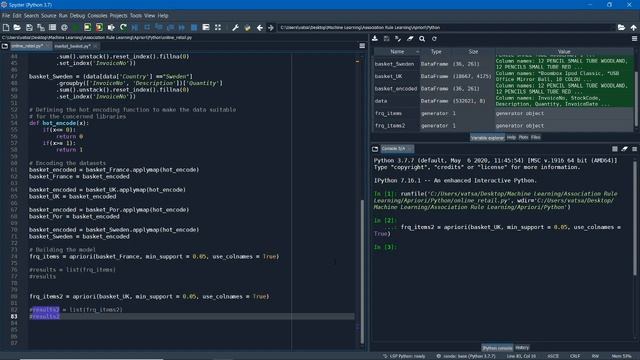Sort variables by the Name column

tap(397, 52)
